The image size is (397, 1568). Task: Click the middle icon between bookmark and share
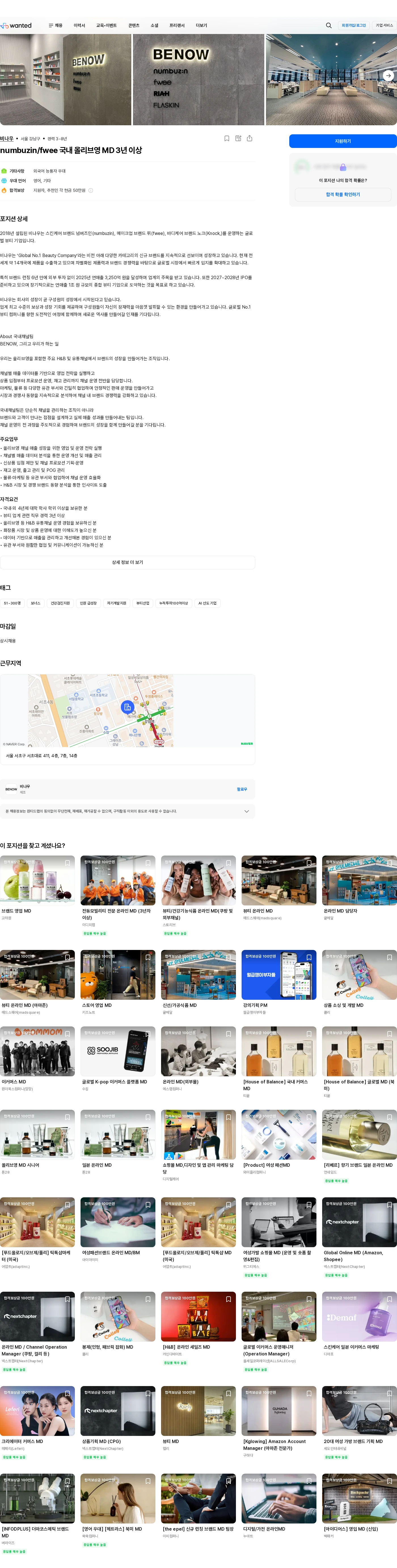[238, 139]
